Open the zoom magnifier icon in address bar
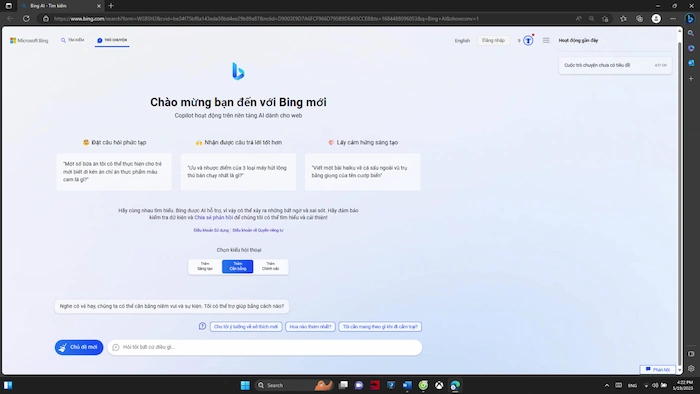700x394 pixels. point(592,19)
